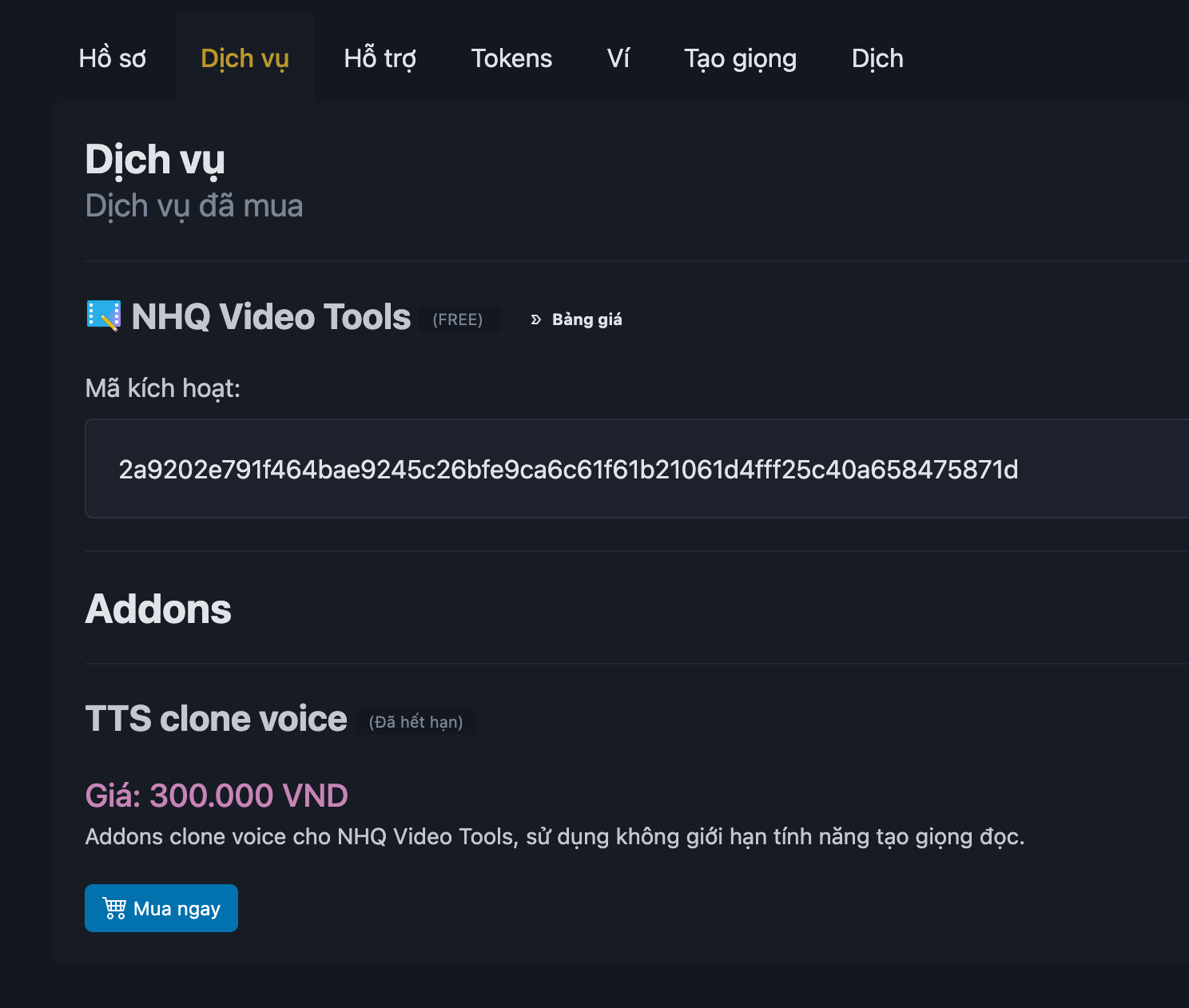Screen dimensions: 1189x1008
Task: Click the Mã kích hoạt label
Action: (162, 388)
